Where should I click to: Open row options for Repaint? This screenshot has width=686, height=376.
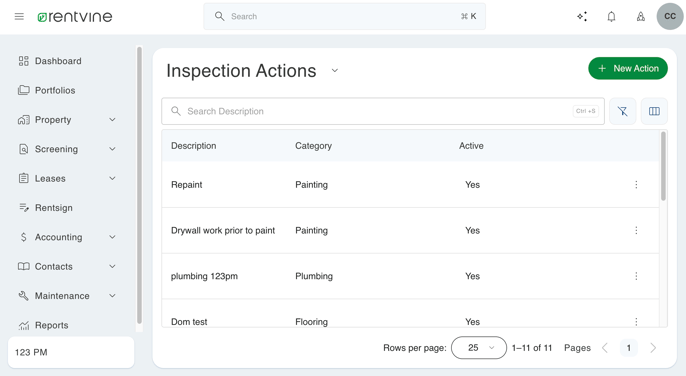636,185
